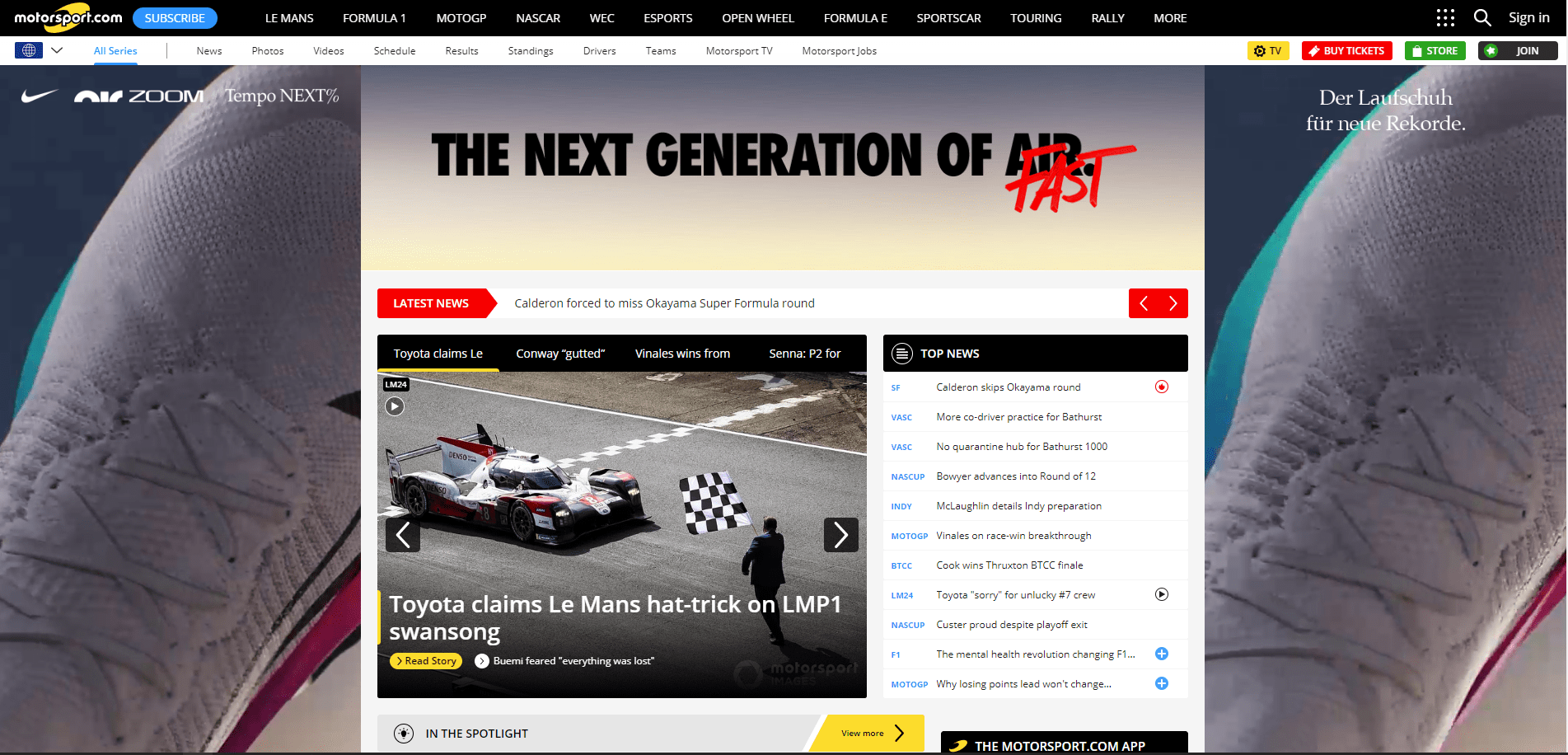Play the Le Mans video icon
Viewport: 1568px width, 755px height.
(x=395, y=406)
